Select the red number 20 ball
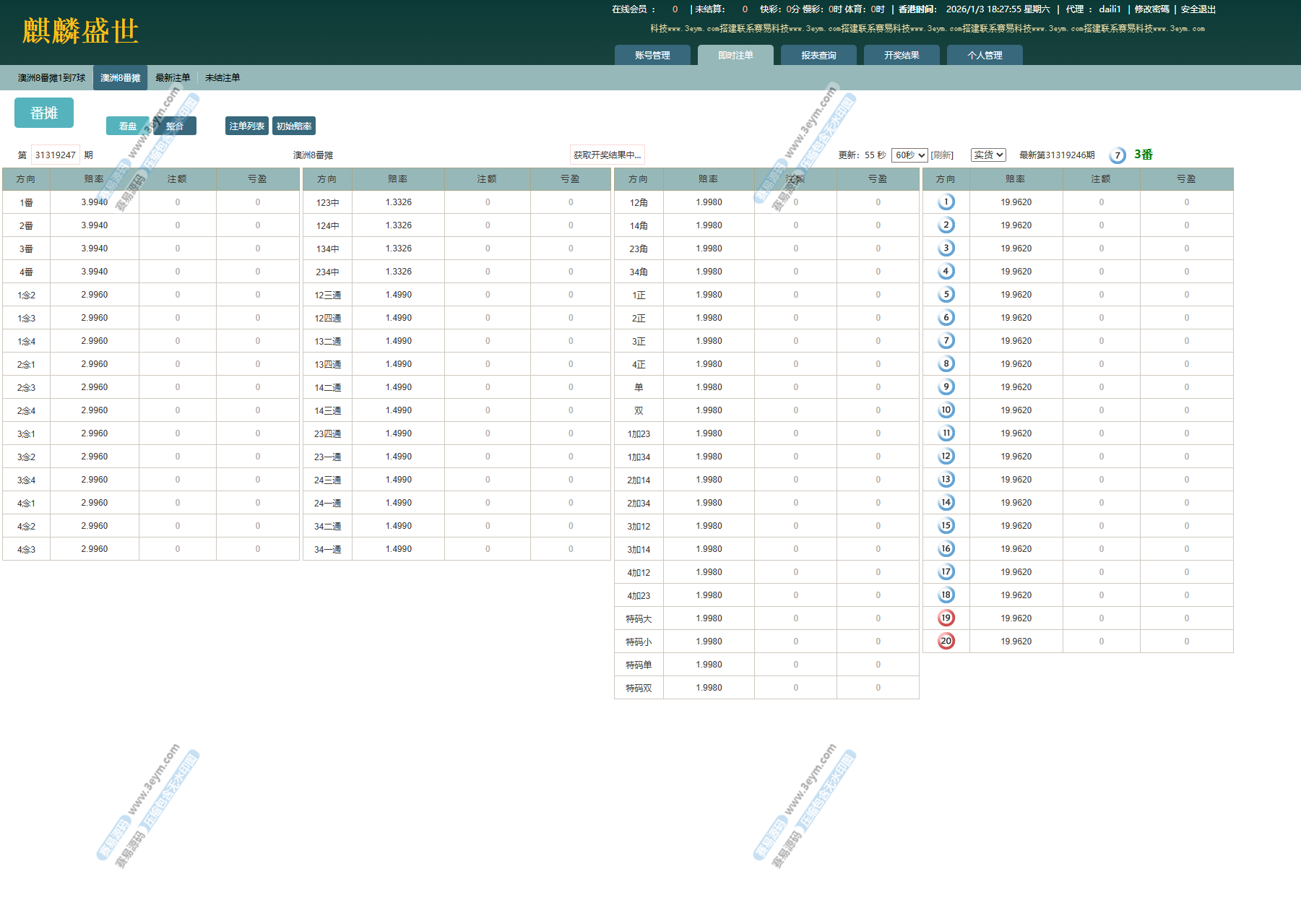1301x924 pixels. (x=946, y=642)
